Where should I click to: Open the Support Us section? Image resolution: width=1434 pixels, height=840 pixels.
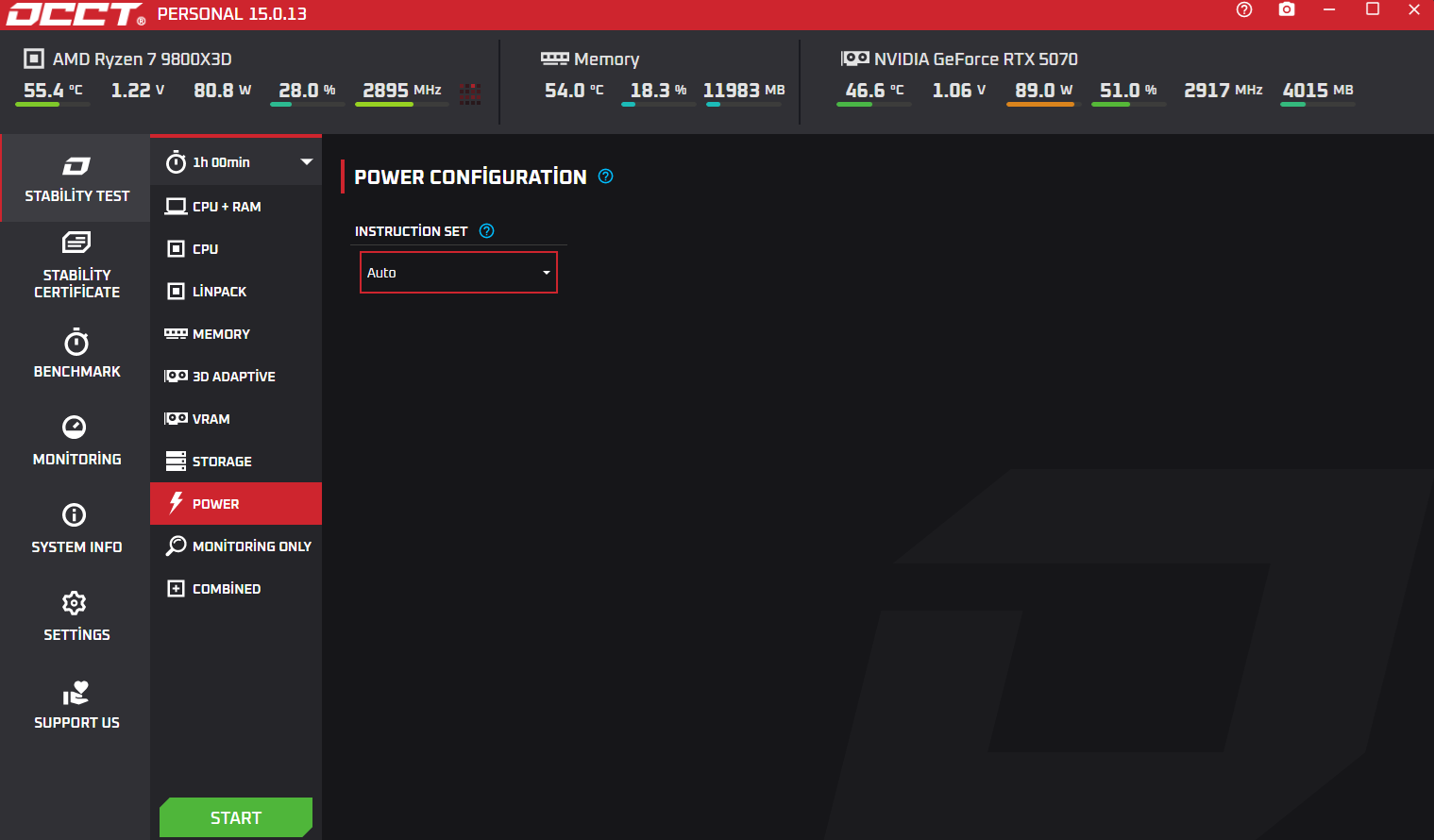click(x=76, y=705)
